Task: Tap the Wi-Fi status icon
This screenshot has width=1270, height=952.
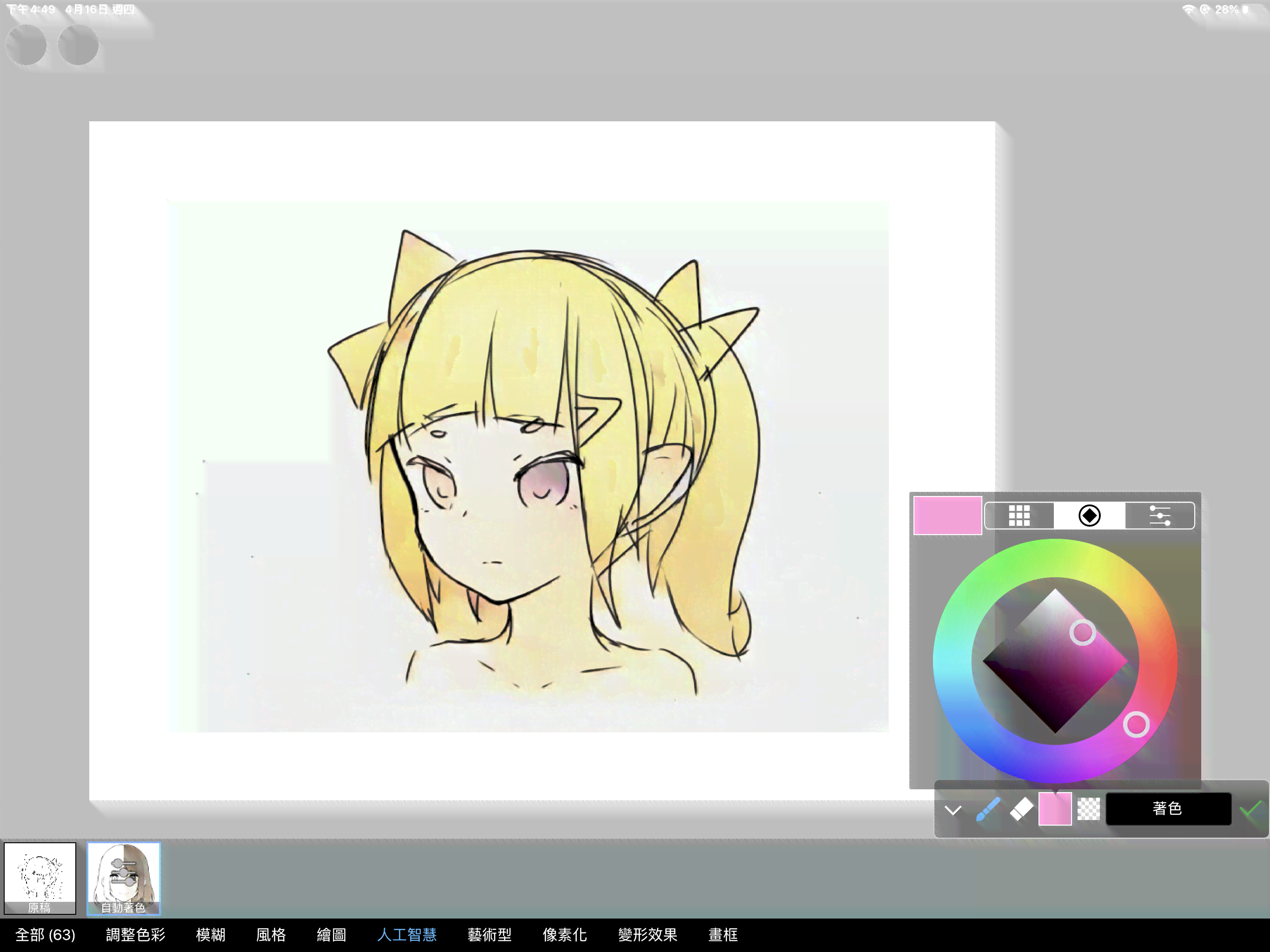Action: [x=1189, y=9]
